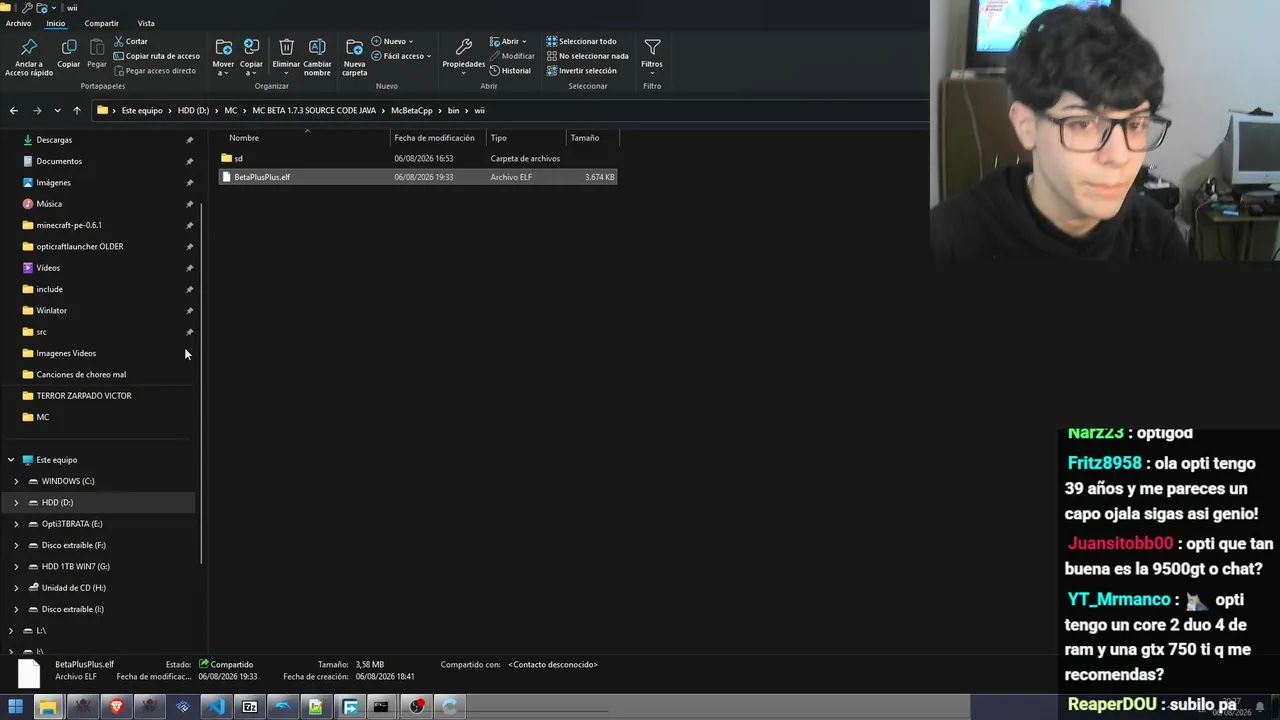Expand the HDD 1TB WIN7 (G:) drive

tap(16, 567)
